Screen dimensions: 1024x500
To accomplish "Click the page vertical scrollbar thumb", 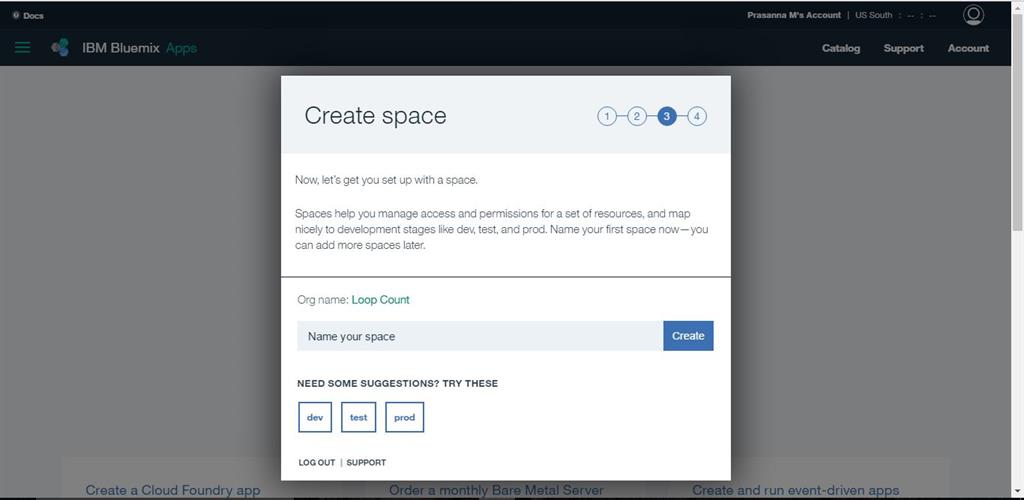I will 1017,121.
